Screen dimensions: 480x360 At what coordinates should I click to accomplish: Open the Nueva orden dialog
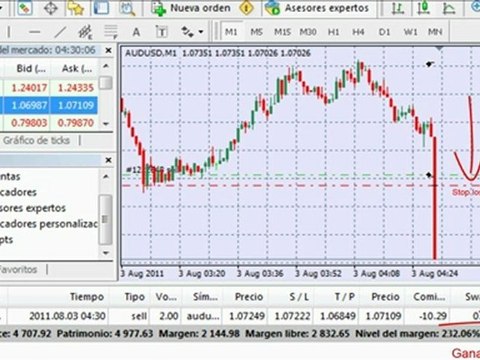point(191,8)
